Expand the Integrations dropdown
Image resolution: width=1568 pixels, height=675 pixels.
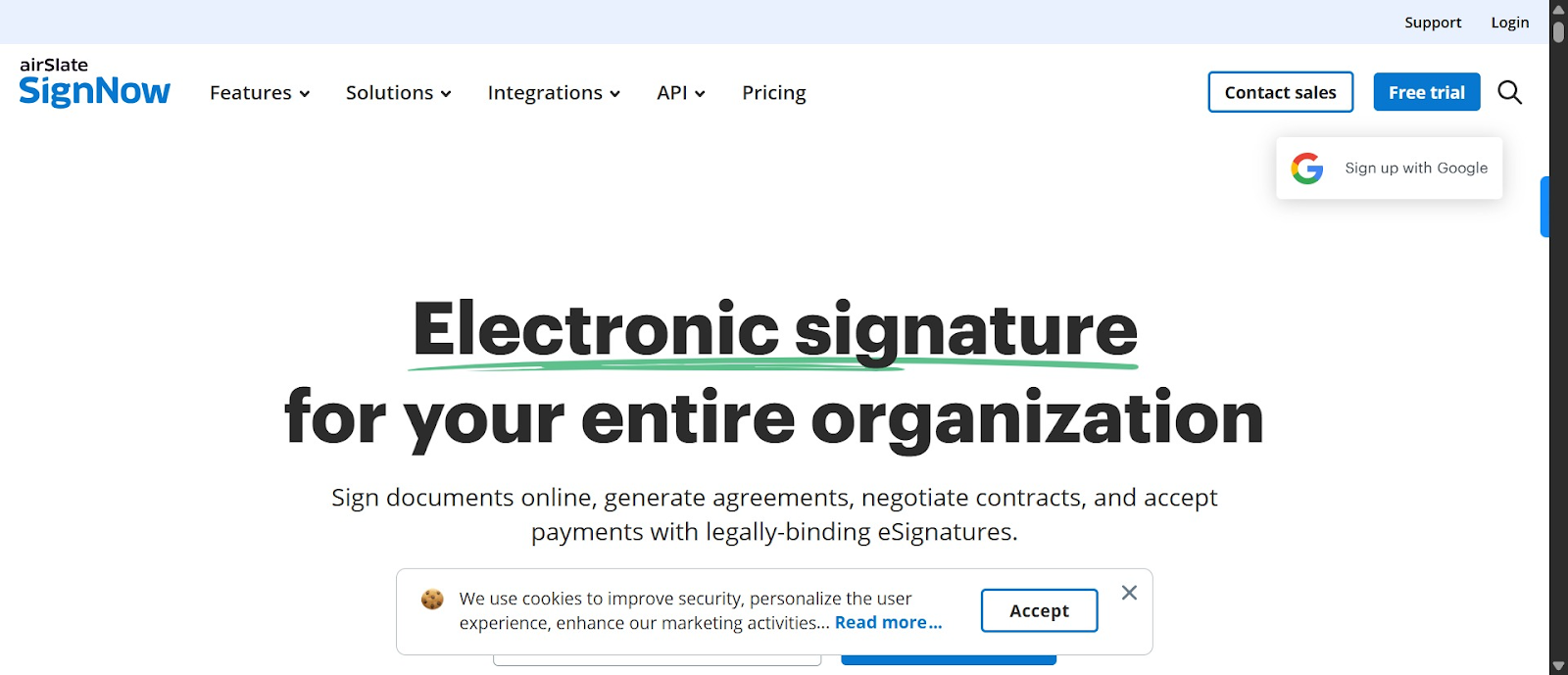point(553,92)
